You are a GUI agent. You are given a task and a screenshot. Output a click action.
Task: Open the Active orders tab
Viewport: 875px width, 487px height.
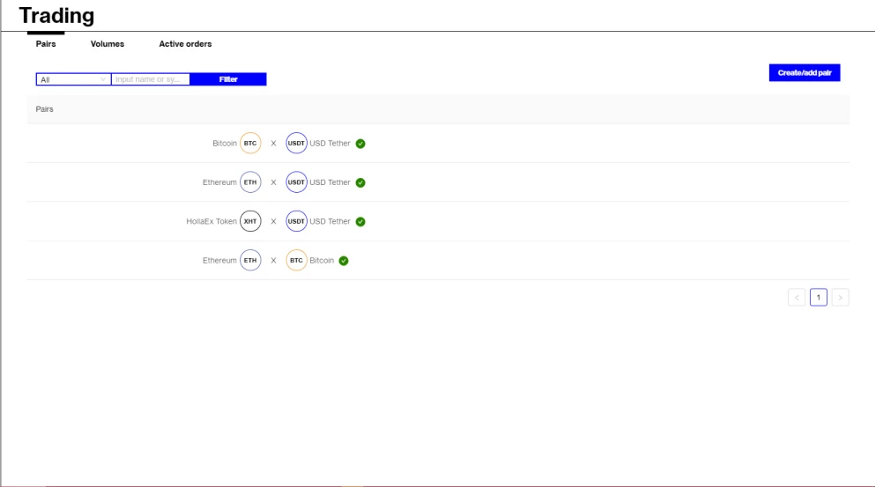[x=185, y=44]
